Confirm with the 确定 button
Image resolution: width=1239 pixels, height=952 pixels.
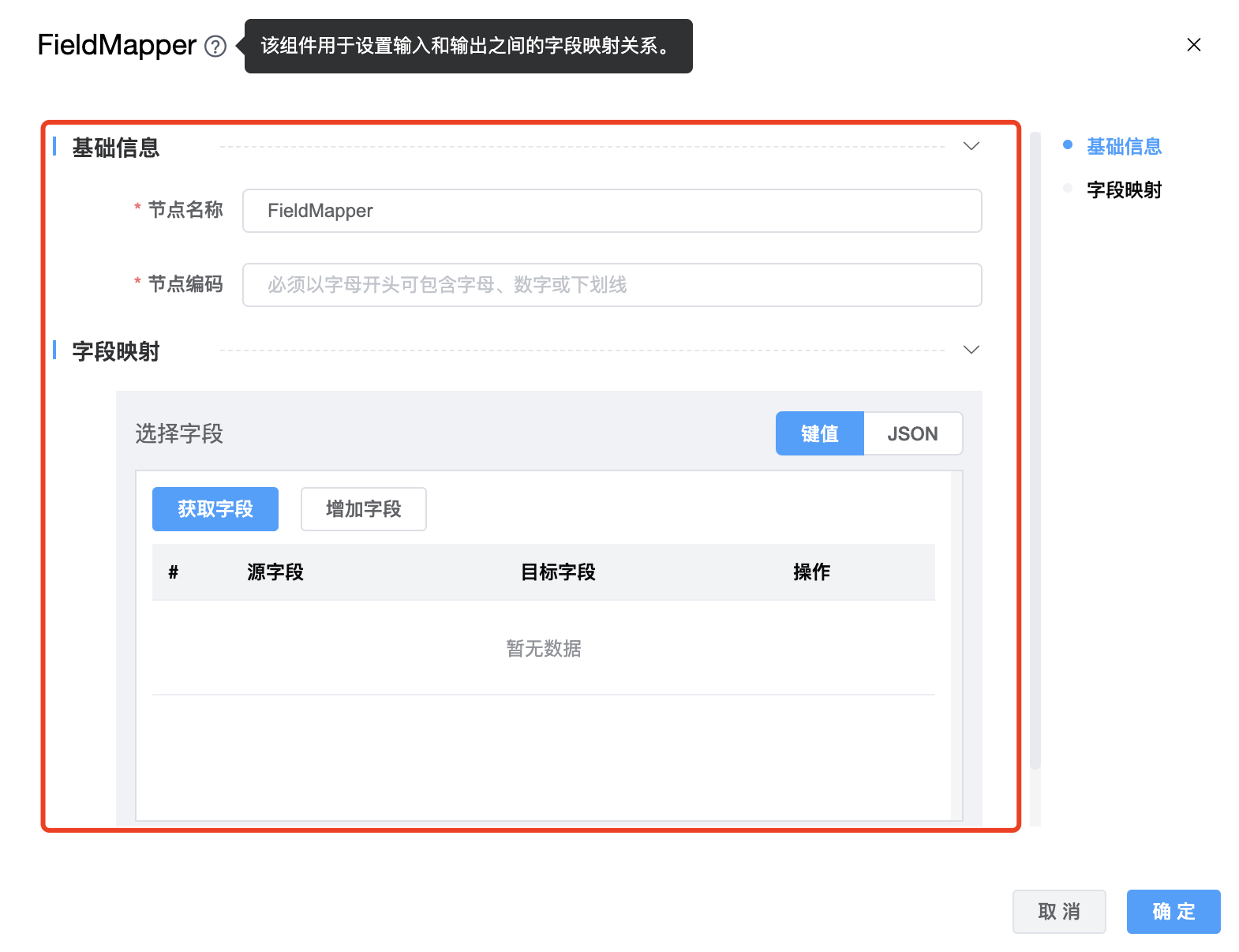tap(1173, 912)
